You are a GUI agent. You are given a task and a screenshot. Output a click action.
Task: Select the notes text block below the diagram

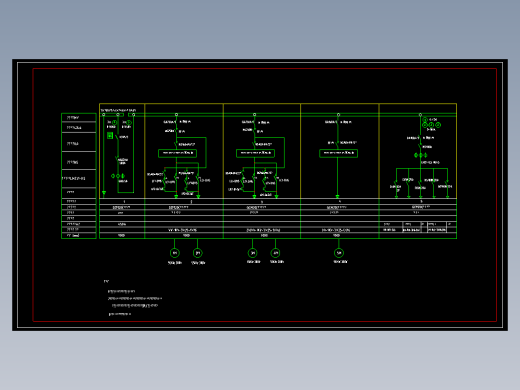tap(133, 298)
